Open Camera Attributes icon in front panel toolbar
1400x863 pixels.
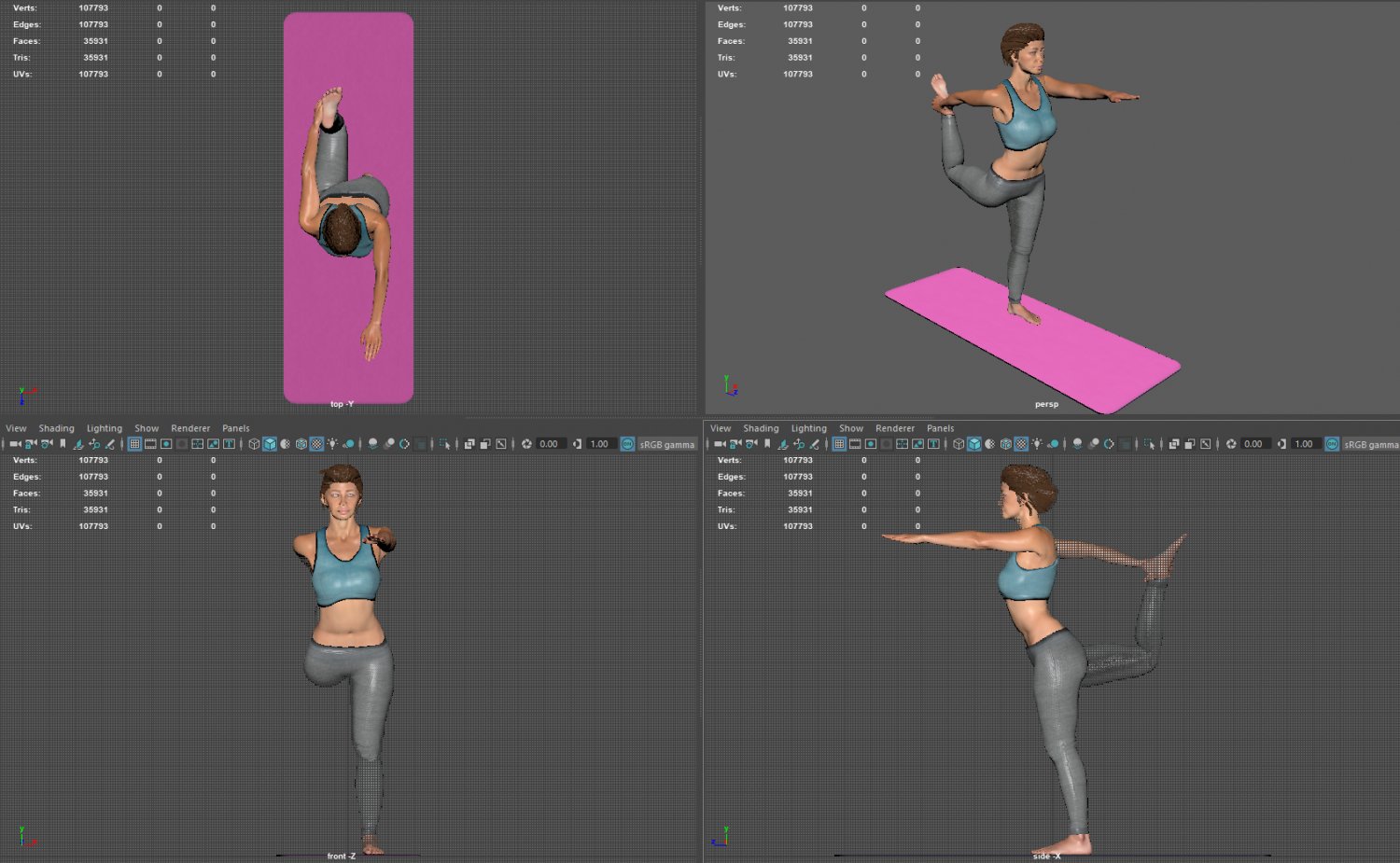click(47, 444)
